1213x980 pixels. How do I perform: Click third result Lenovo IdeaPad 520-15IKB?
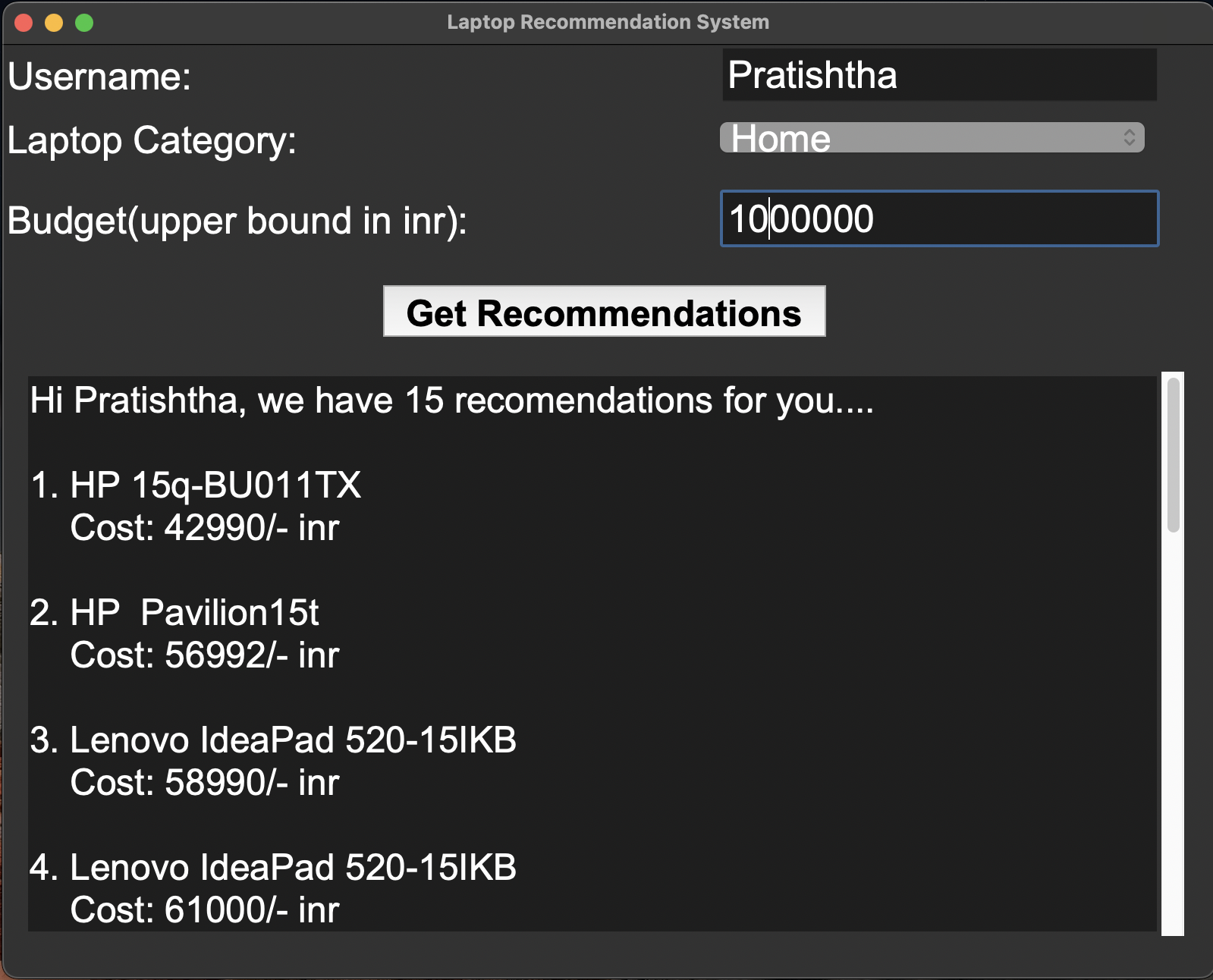click(273, 740)
